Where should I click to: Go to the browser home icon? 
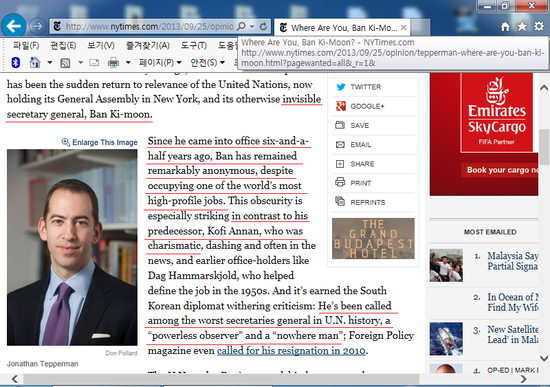505,27
